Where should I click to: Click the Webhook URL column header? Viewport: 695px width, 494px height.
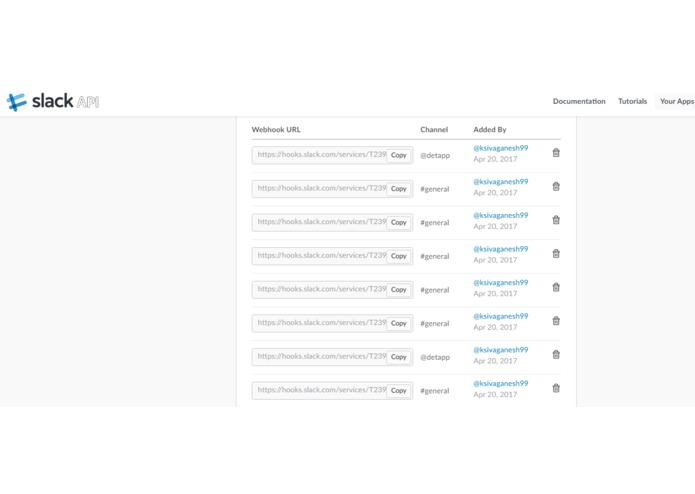(276, 130)
